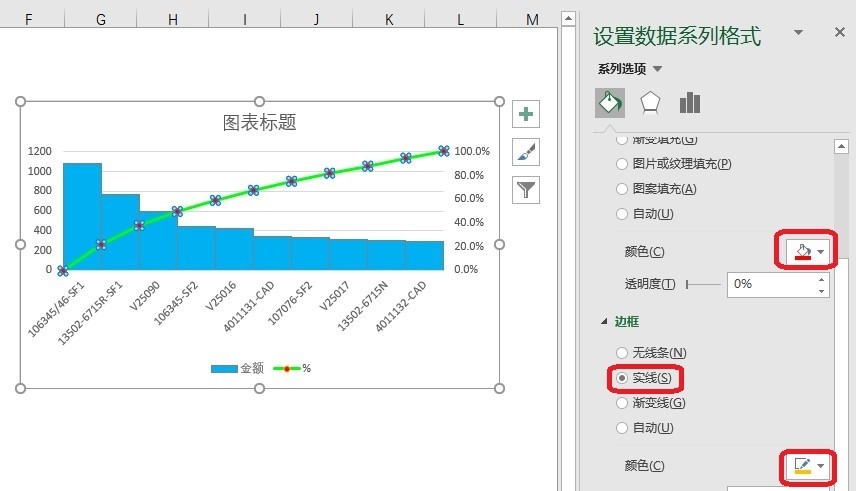This screenshot has height=491, width=856.
Task: Open the Fill & Line tab icon
Action: point(609,103)
